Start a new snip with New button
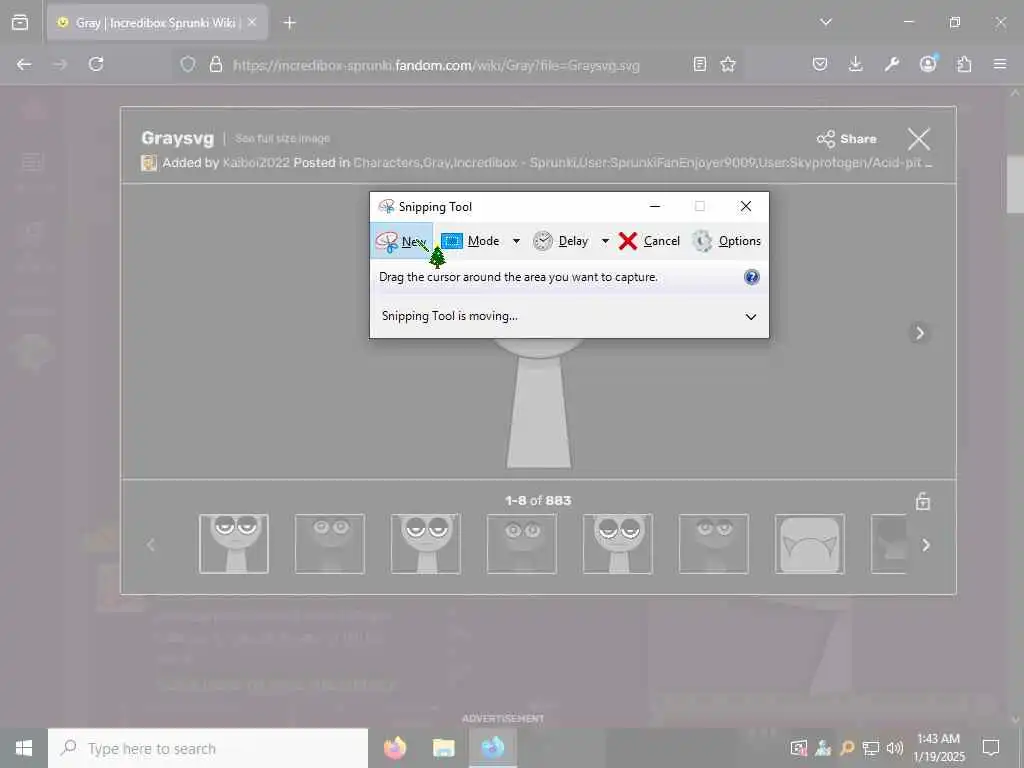Screen dimensions: 1024x768 [401, 241]
